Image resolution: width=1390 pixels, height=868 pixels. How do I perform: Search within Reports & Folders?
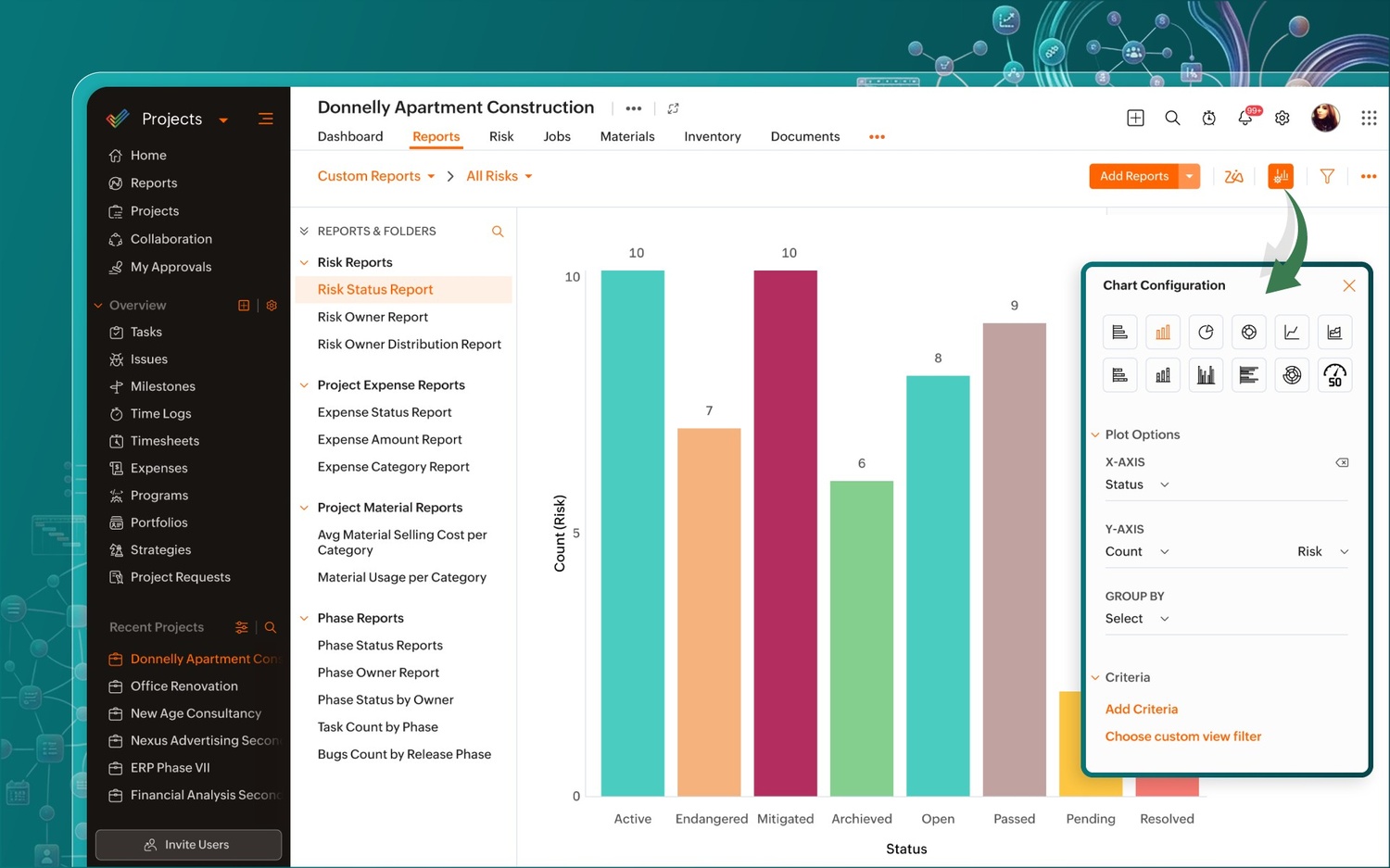498,232
